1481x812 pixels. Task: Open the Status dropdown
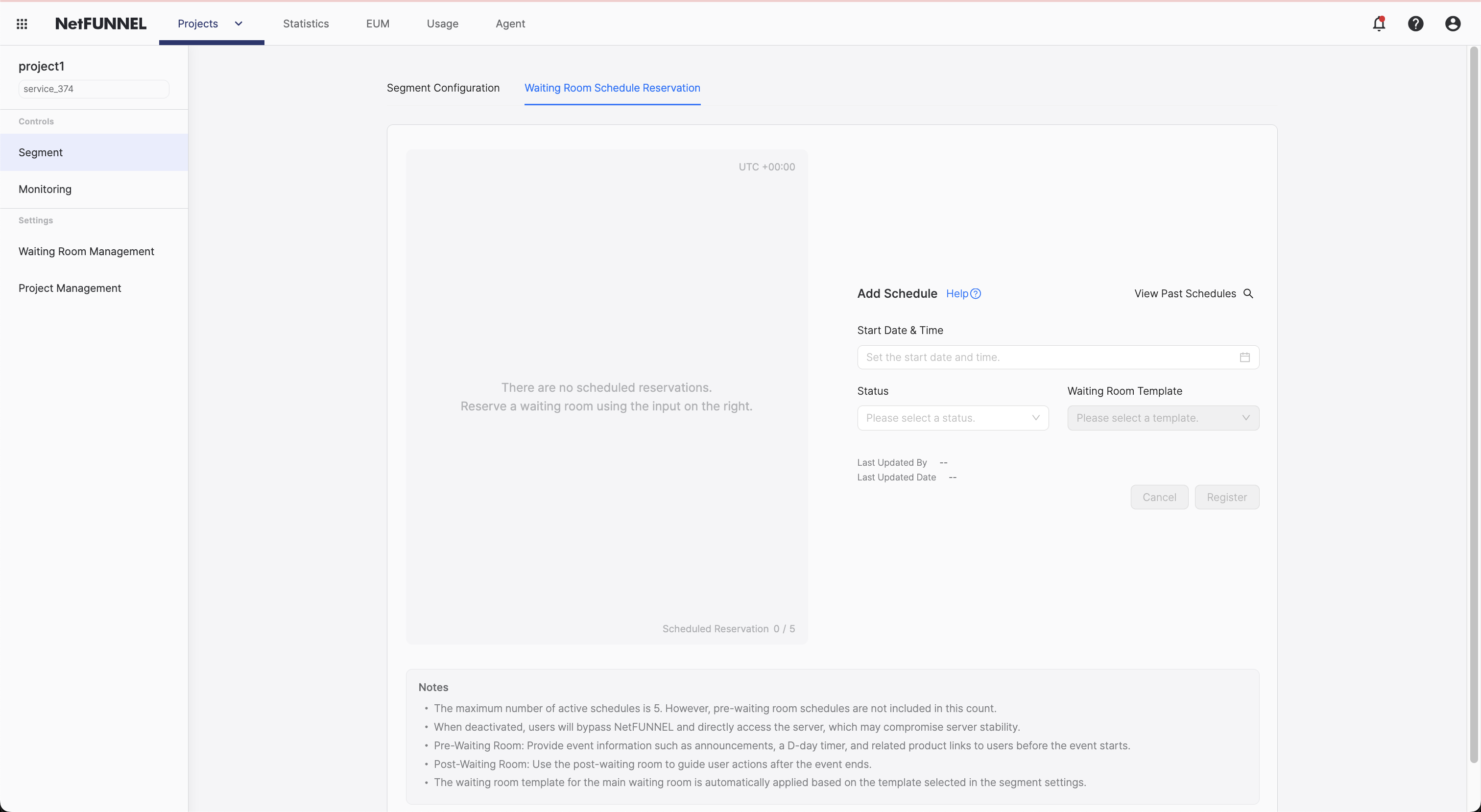coord(953,418)
